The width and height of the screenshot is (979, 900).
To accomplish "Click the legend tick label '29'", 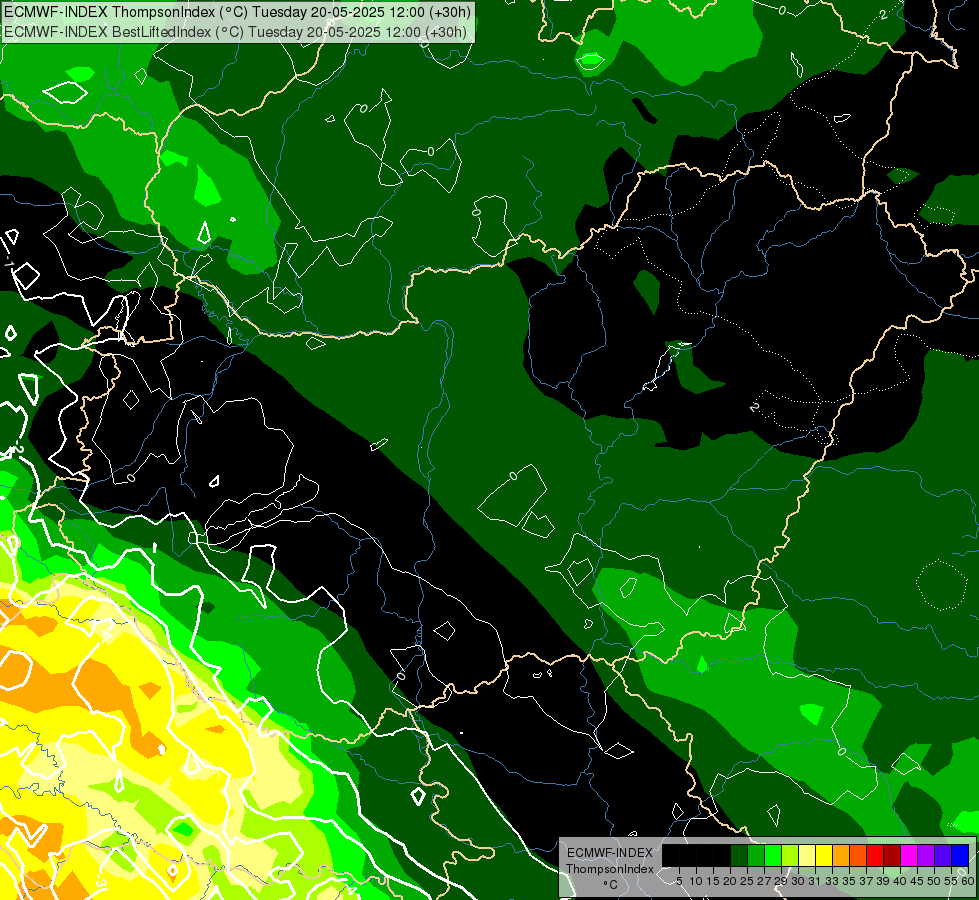I will (782, 881).
